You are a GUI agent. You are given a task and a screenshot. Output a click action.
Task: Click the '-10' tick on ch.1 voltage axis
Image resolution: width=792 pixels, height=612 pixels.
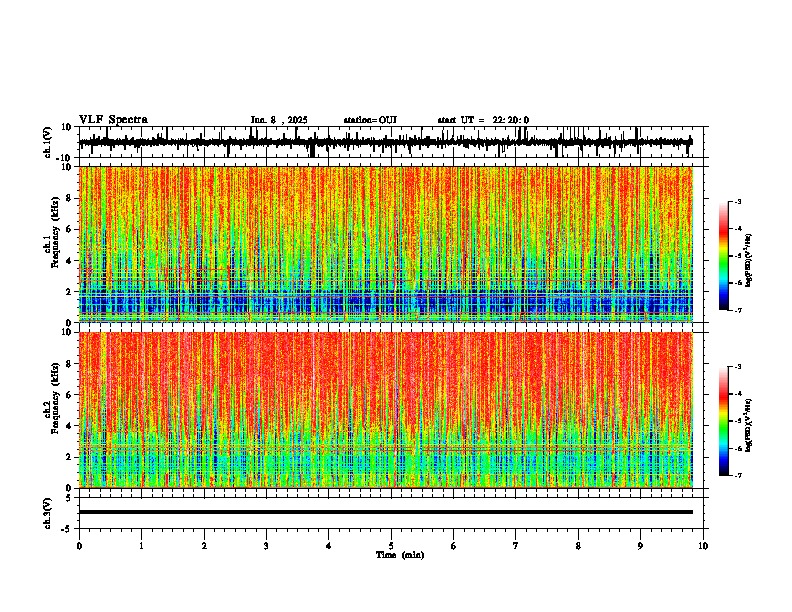65,158
